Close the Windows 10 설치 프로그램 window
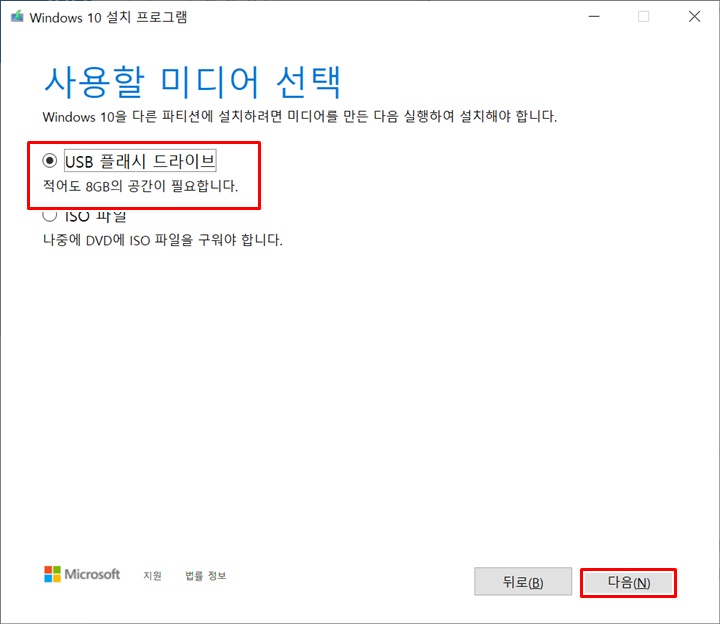720x624 pixels. [x=694, y=17]
